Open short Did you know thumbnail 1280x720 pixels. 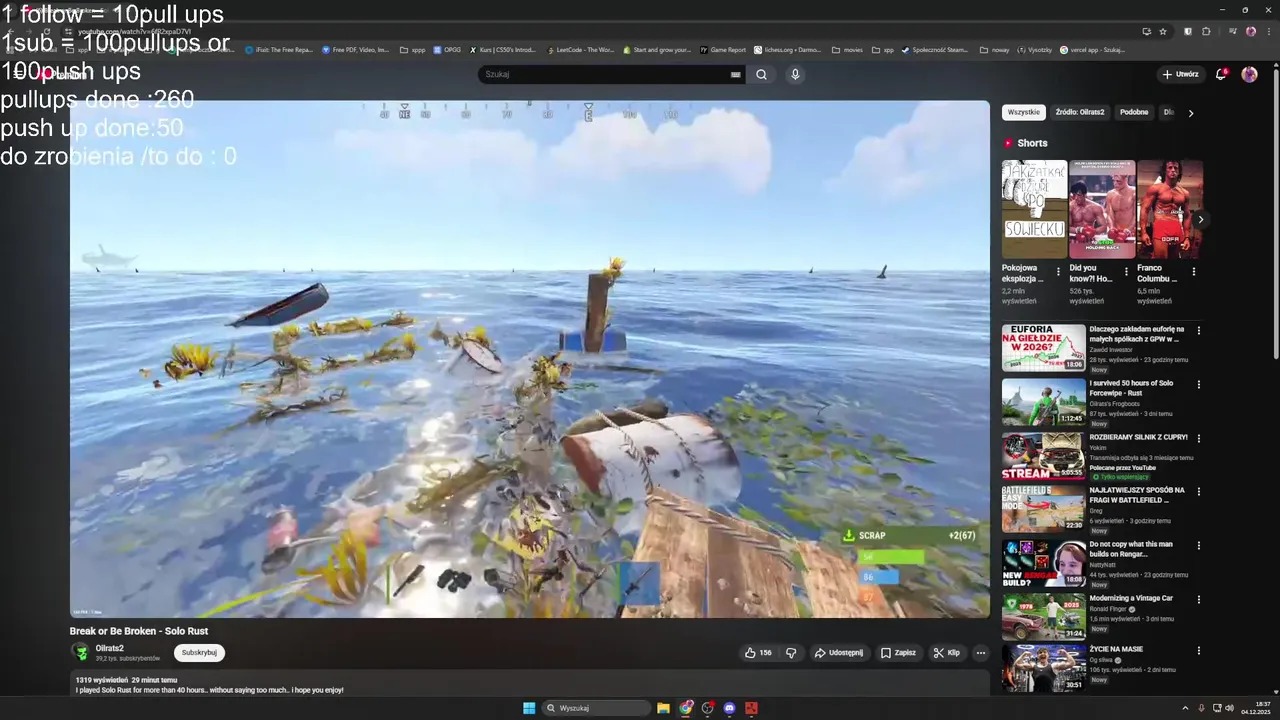pyautogui.click(x=1102, y=209)
